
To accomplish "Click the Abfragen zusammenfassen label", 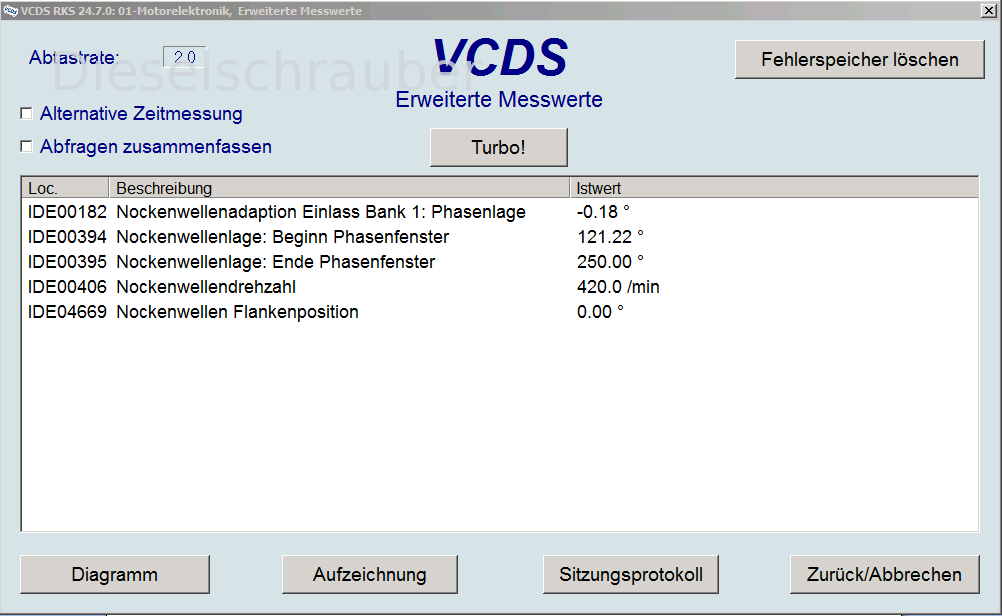I will [x=156, y=147].
